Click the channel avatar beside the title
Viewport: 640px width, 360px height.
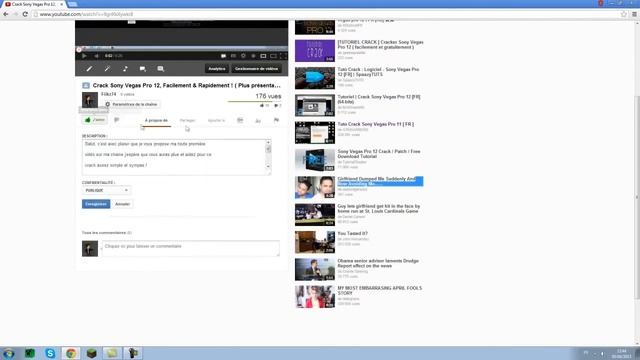(x=90, y=100)
